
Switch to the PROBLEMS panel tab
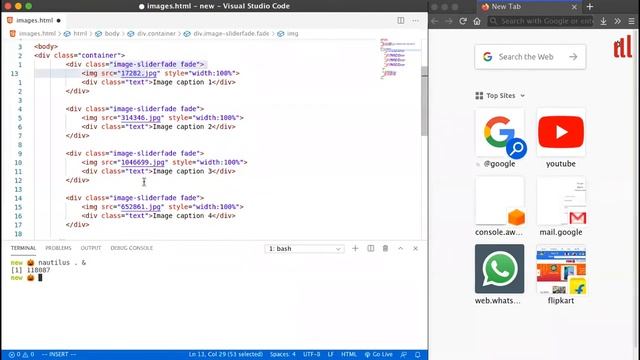click(x=58, y=248)
